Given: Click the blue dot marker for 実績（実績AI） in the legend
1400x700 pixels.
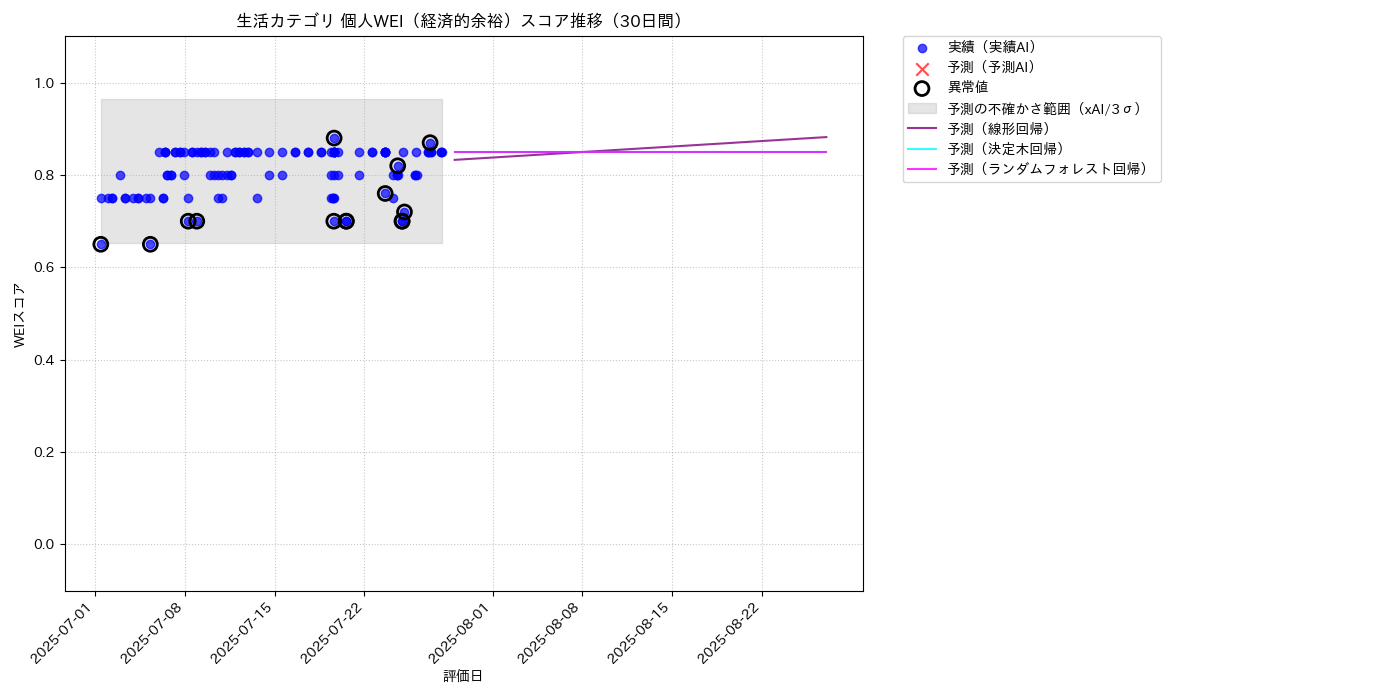Looking at the screenshot, I should 922,48.
